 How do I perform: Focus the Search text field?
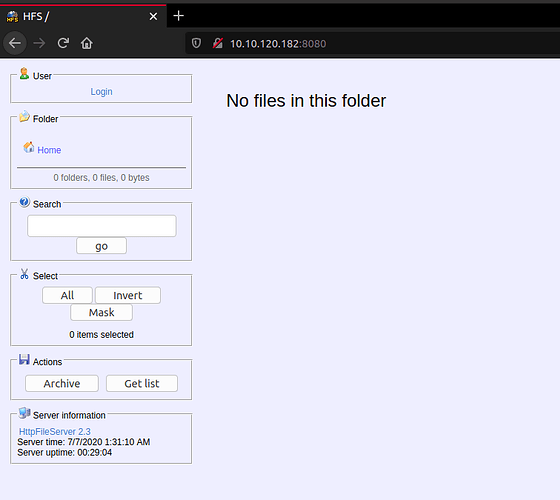click(102, 226)
